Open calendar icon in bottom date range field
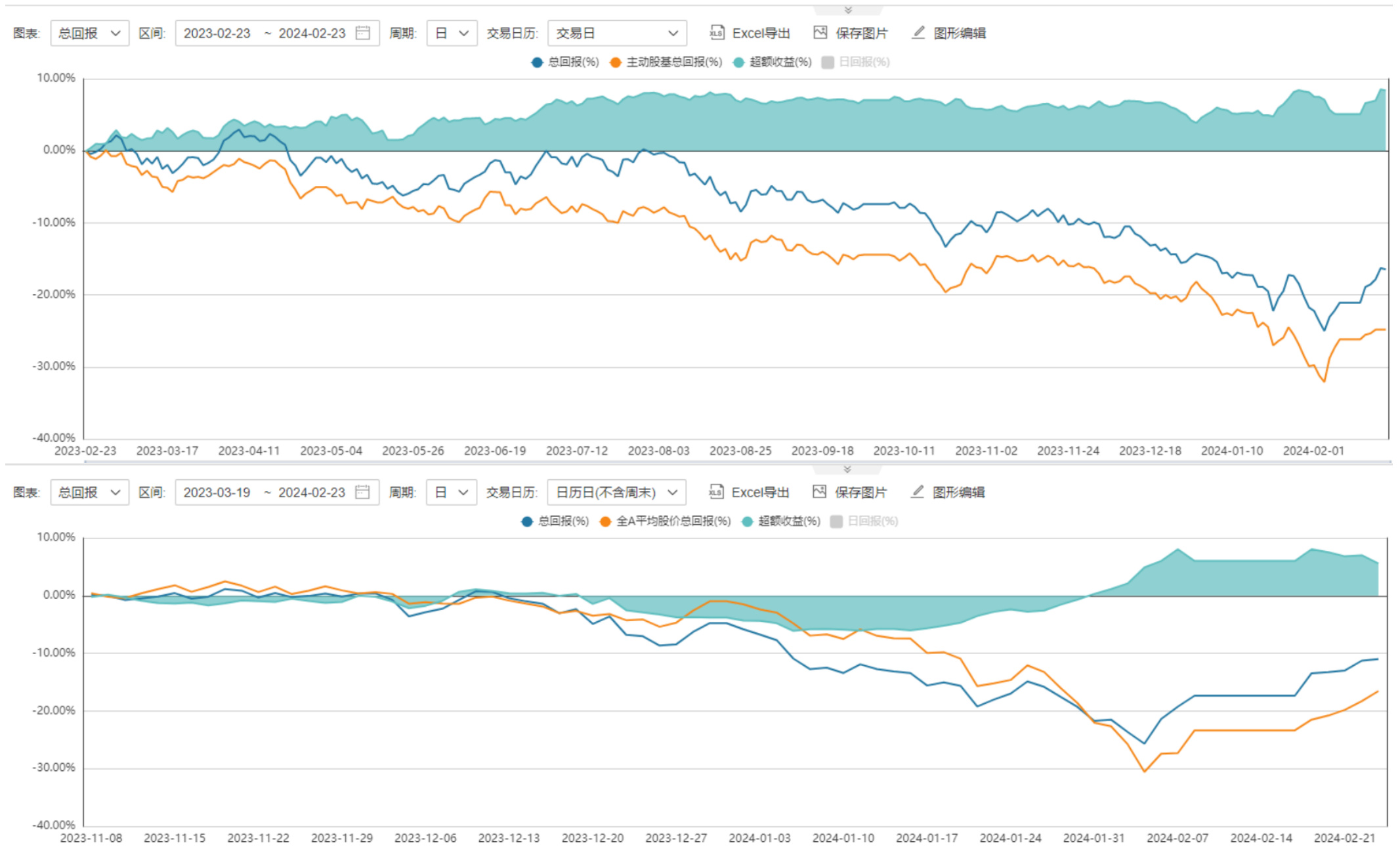This screenshot has width=1400, height=853. tap(363, 492)
